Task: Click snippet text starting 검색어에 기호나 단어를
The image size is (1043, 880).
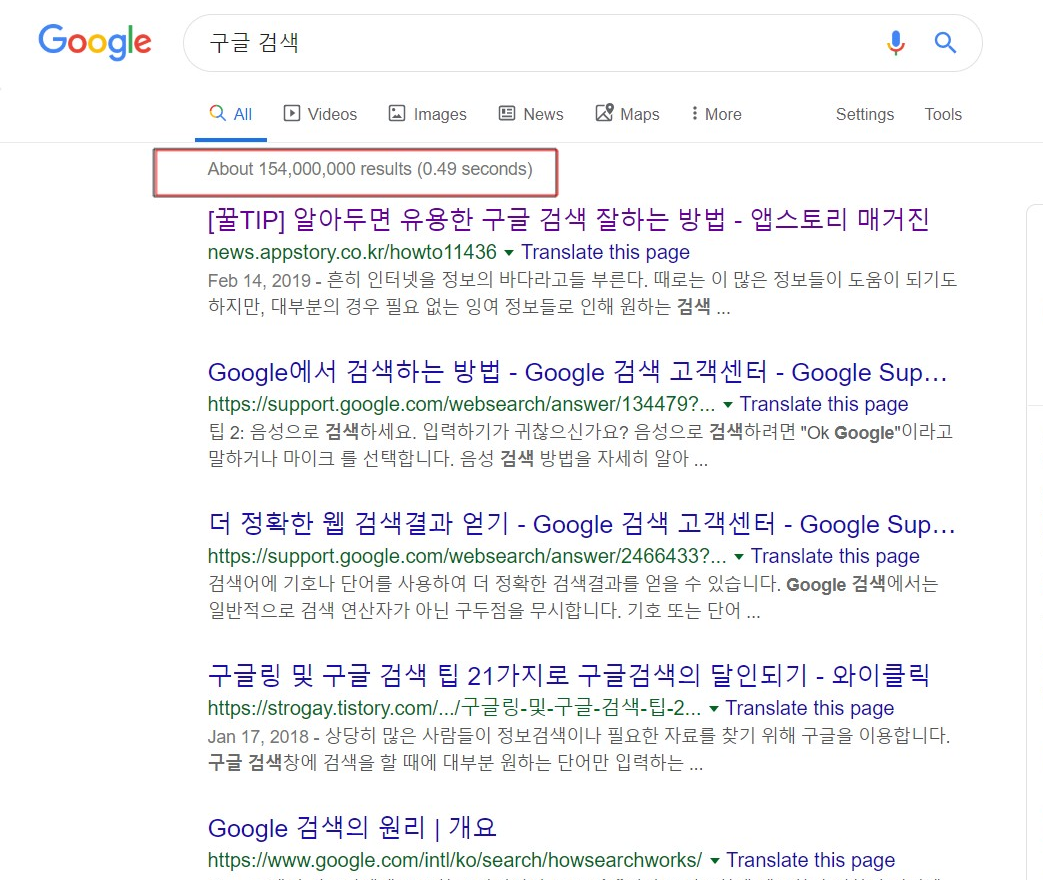Action: (x=573, y=597)
